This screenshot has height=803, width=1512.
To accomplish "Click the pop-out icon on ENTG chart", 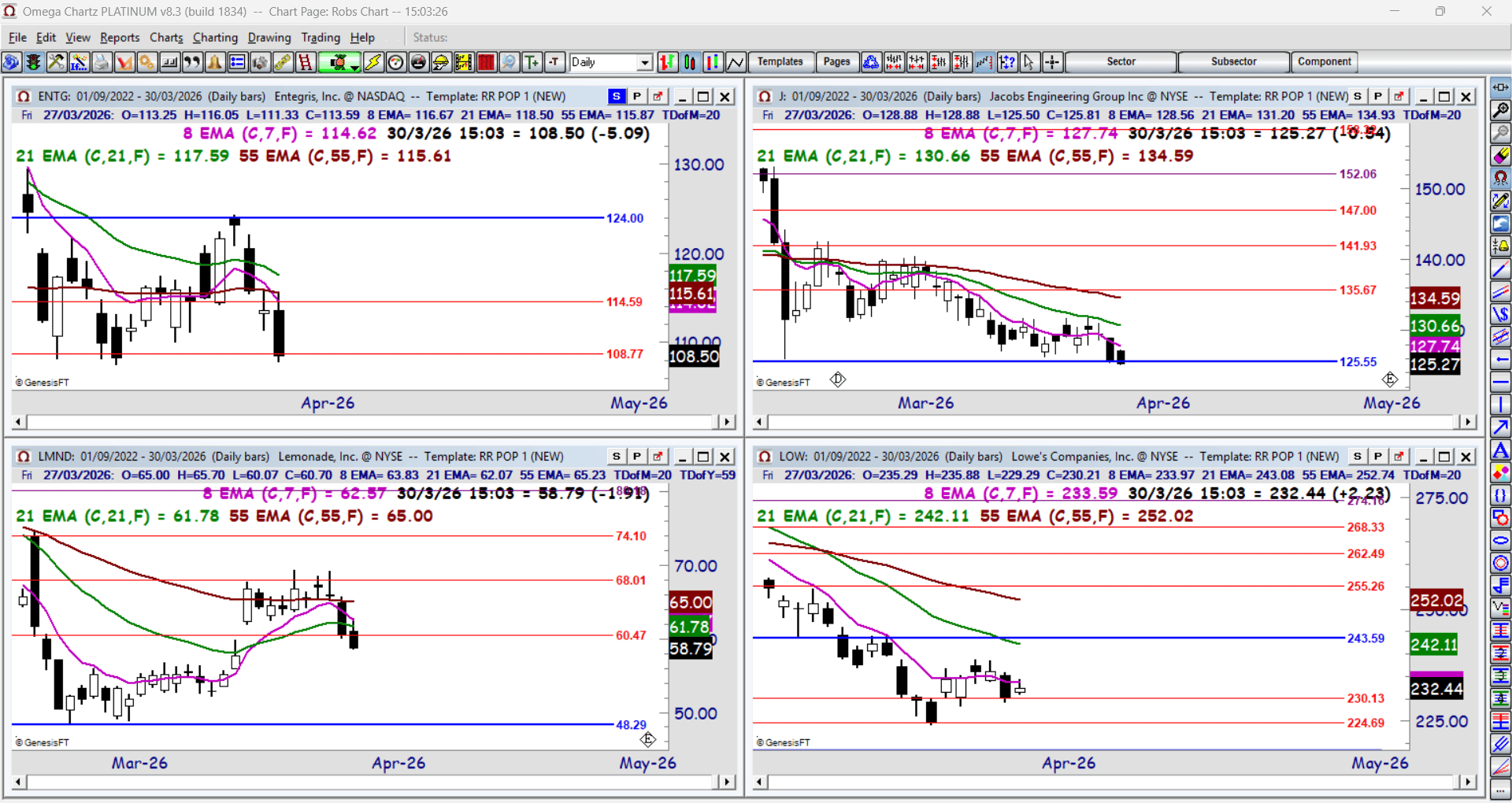I will 658,96.
